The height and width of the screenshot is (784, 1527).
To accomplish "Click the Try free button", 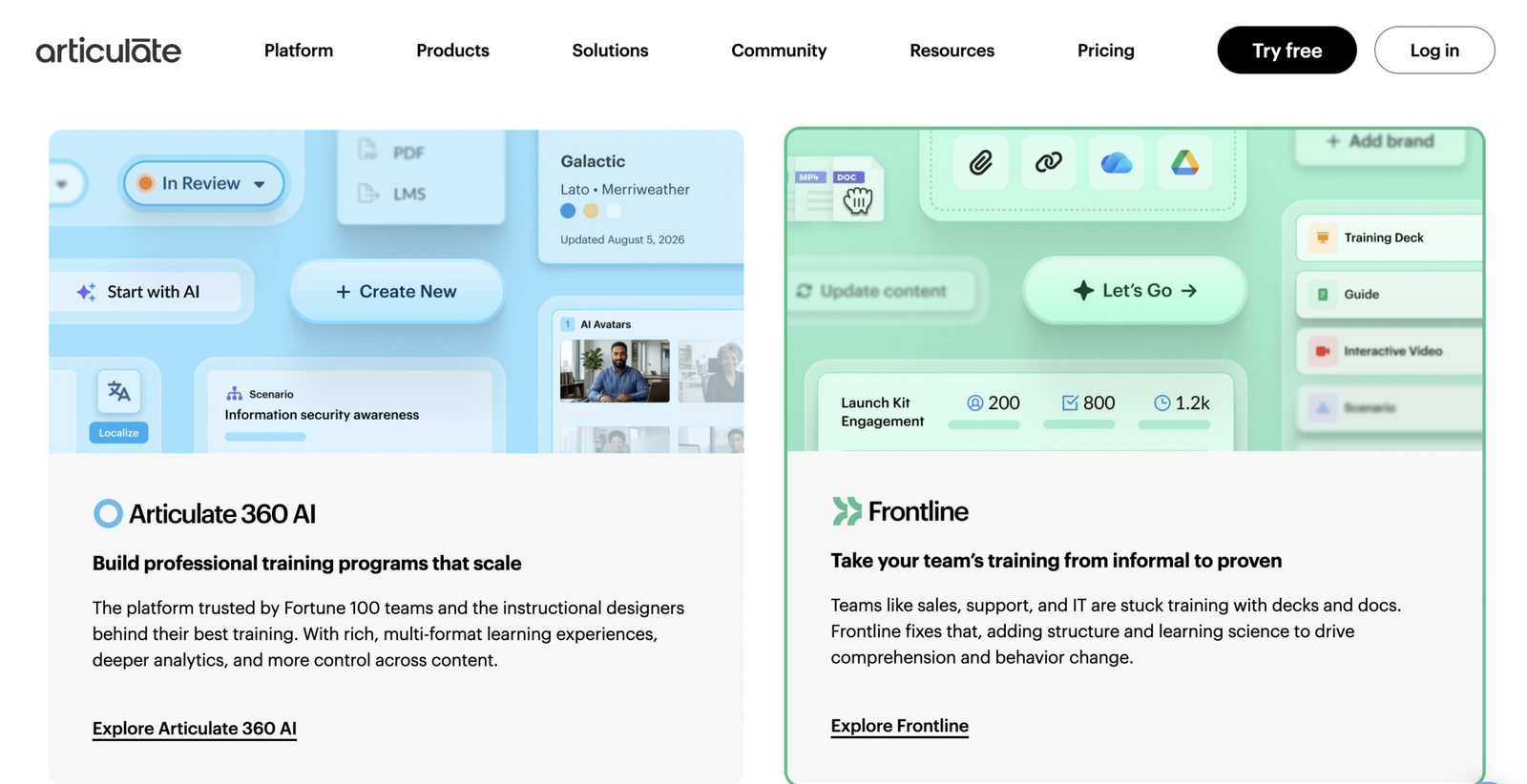I will point(1286,51).
